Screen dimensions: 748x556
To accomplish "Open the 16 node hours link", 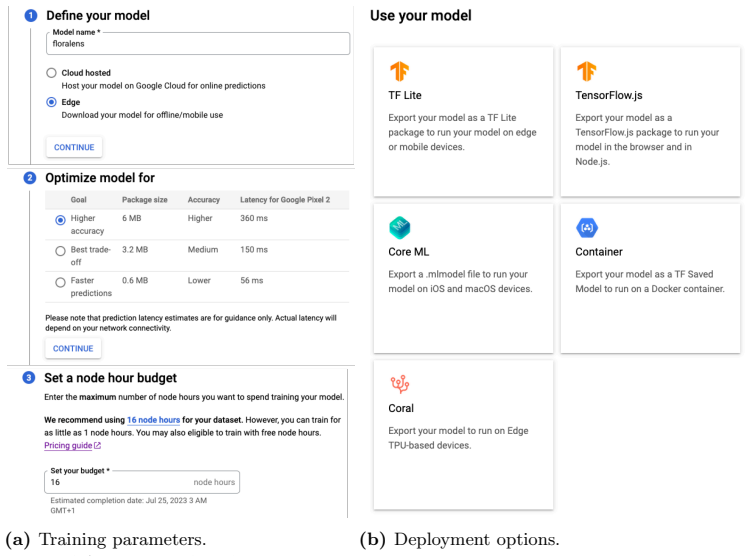I will tap(153, 420).
